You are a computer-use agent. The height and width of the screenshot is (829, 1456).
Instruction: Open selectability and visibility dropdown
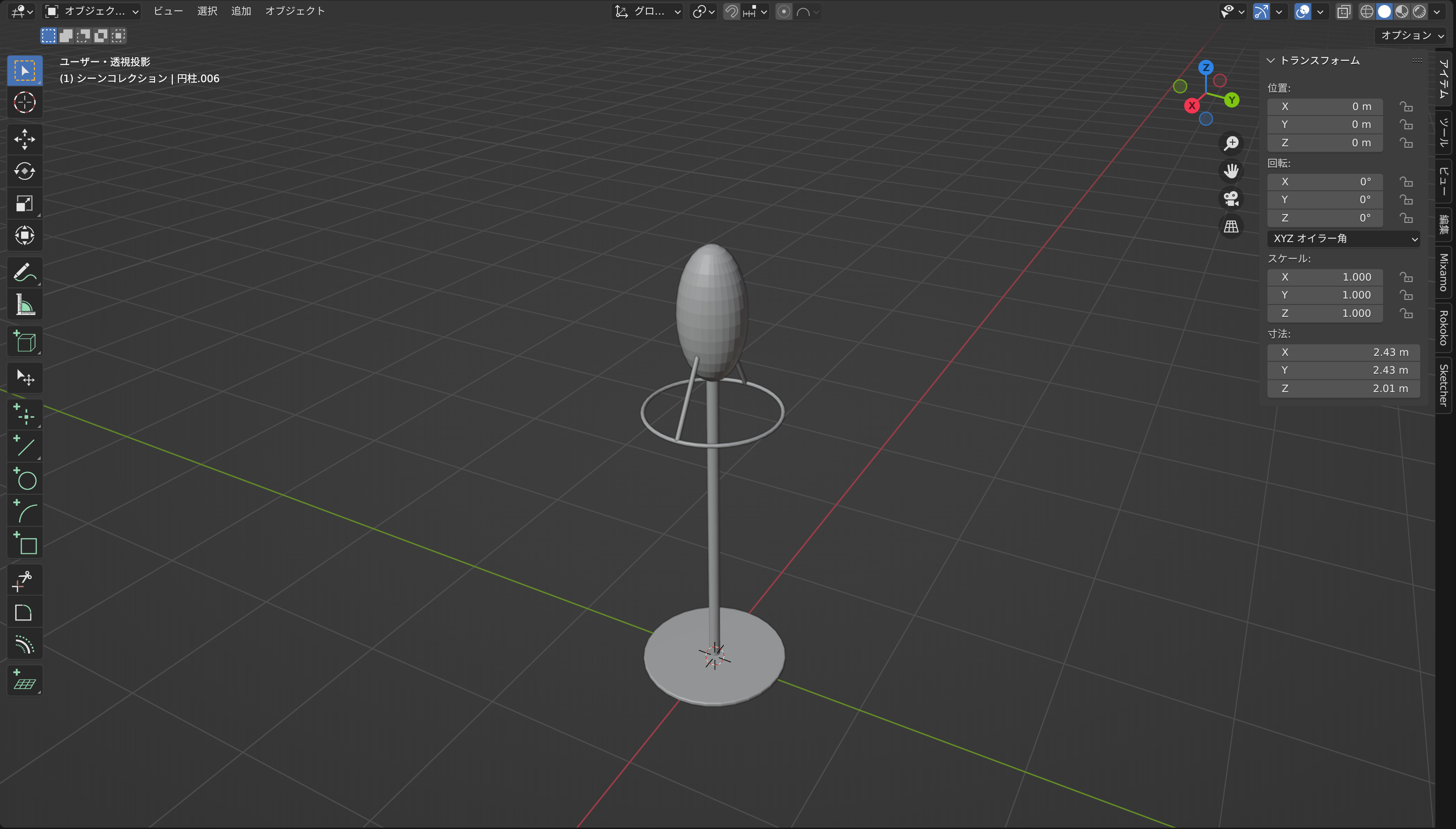click(1233, 11)
